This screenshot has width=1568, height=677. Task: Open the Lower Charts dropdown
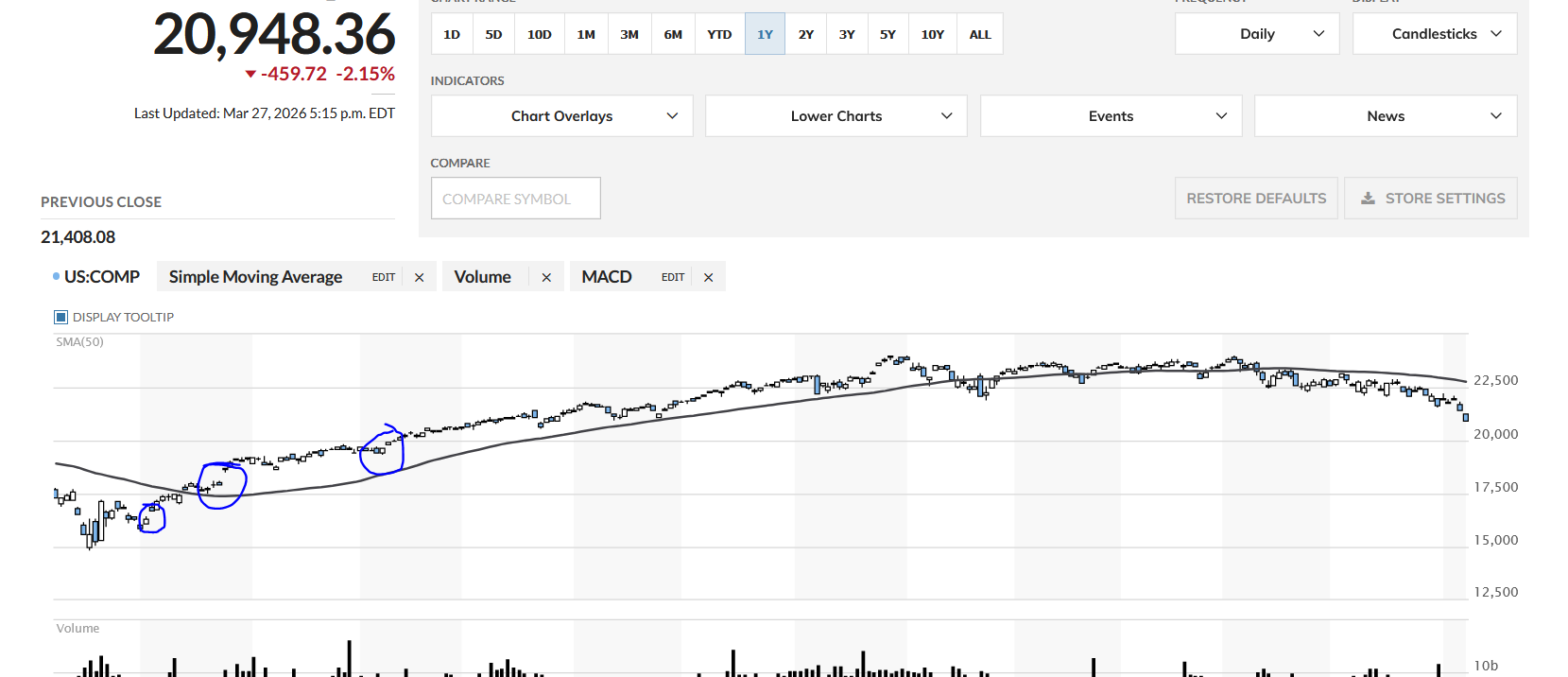point(836,115)
